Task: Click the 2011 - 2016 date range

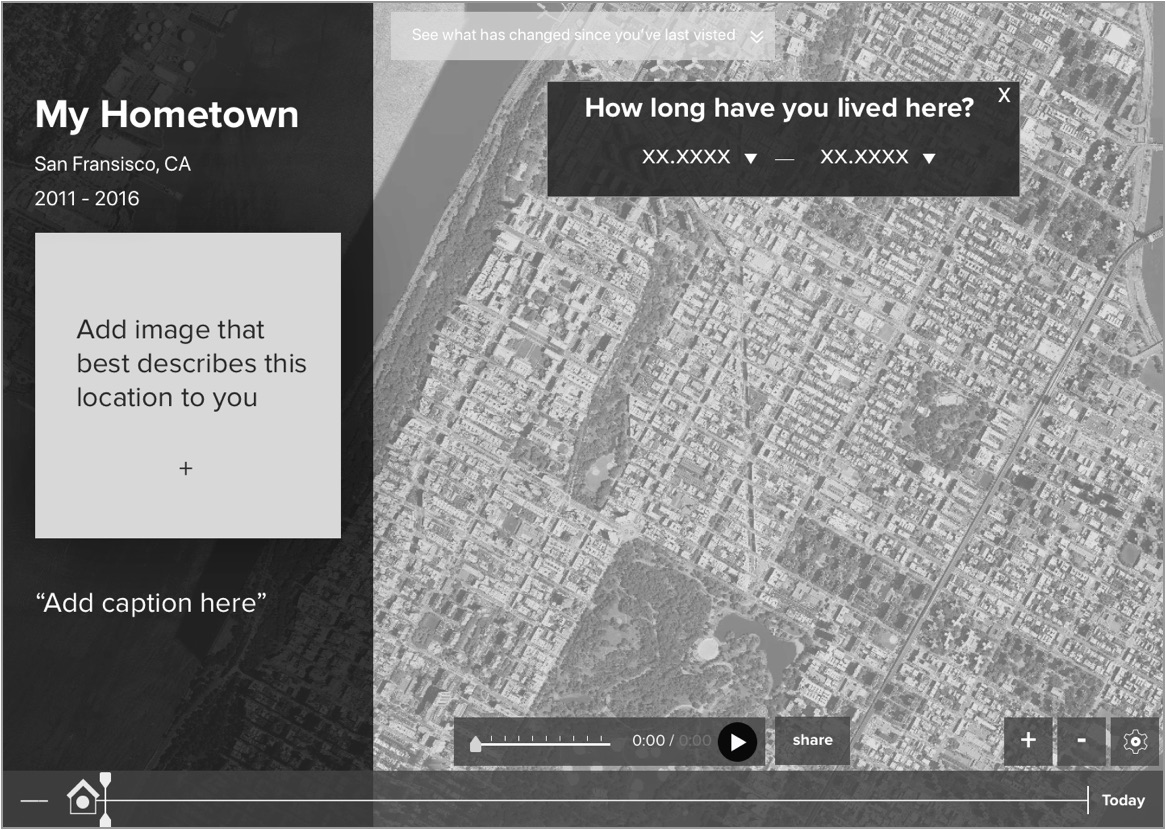Action: (89, 198)
